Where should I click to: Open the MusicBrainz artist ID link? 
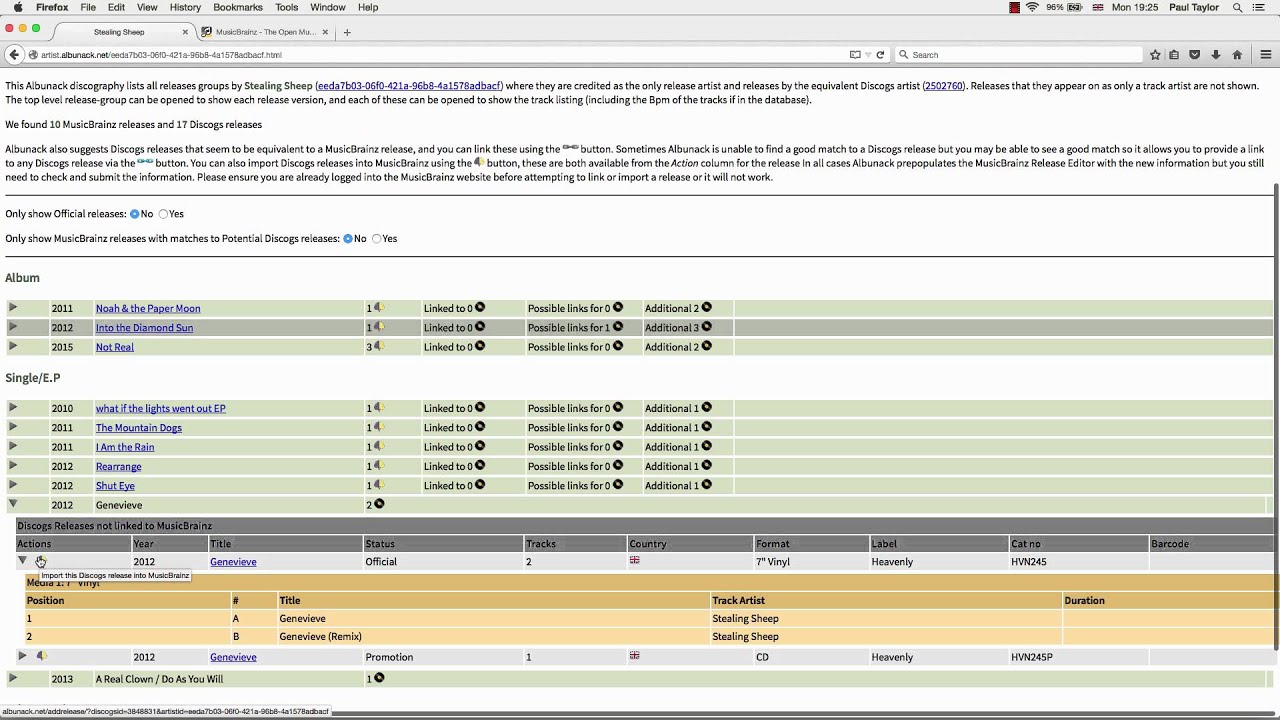(x=409, y=86)
